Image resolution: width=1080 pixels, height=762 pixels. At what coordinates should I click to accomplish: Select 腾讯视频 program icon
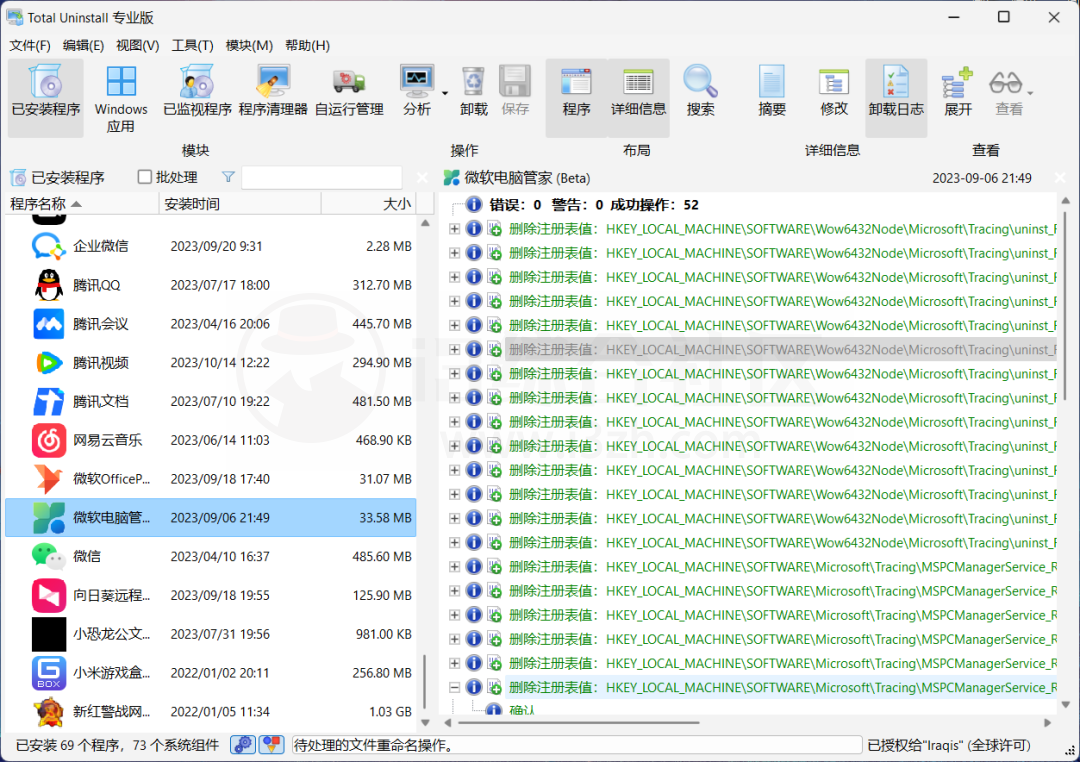coord(49,362)
